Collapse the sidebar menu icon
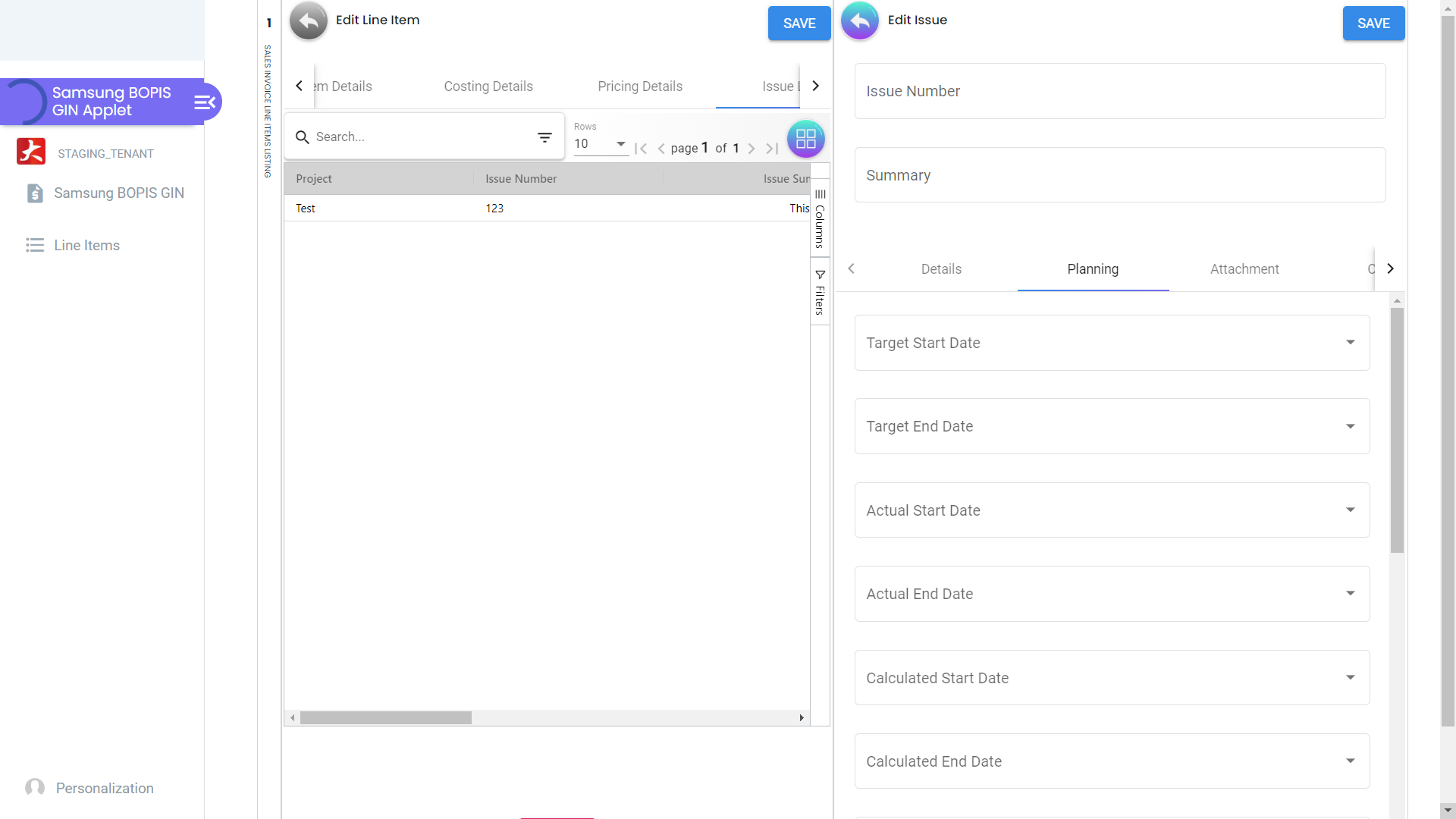Screen dimensions: 1456x819 (205, 102)
